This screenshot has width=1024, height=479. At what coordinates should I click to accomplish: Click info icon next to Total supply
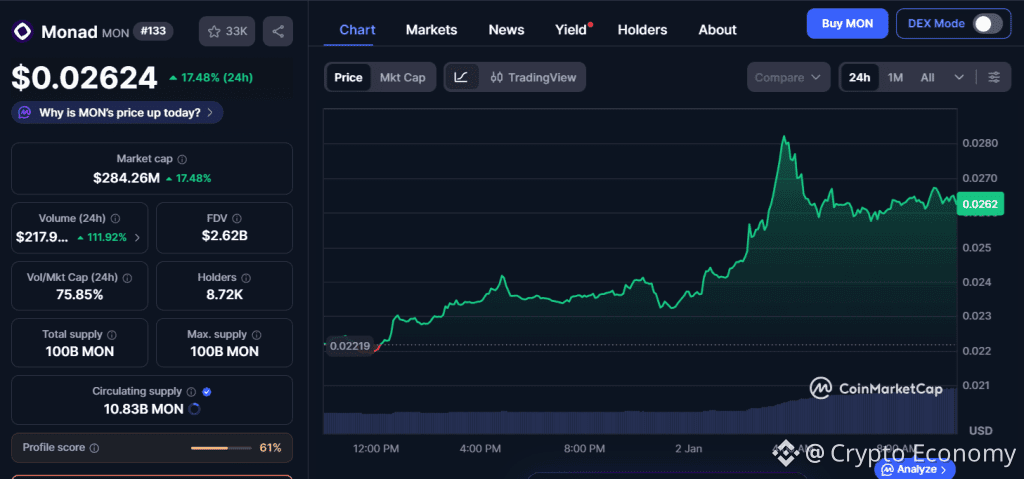click(112, 335)
